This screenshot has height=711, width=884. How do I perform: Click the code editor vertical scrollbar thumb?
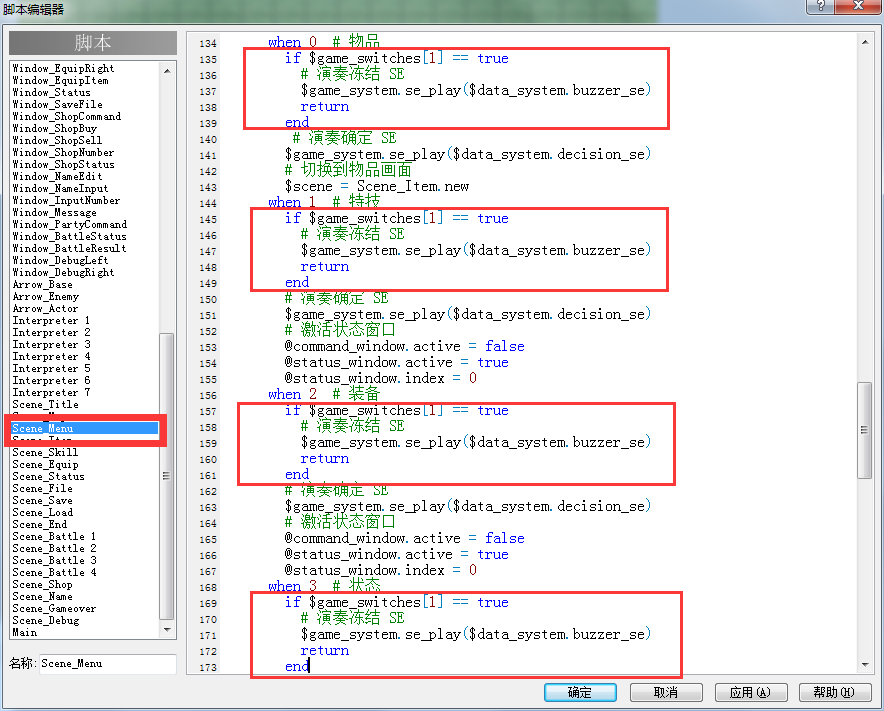pos(864,430)
